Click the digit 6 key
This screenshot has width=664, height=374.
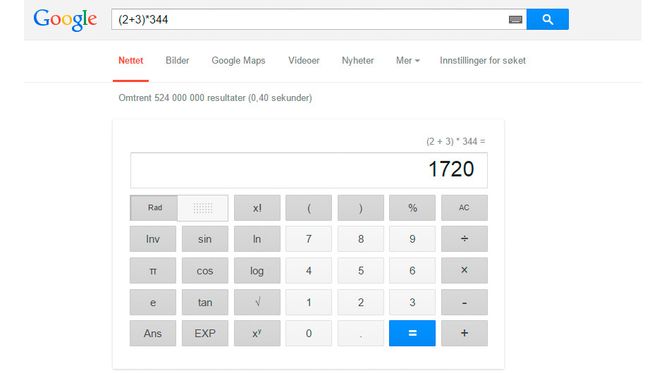point(412,270)
